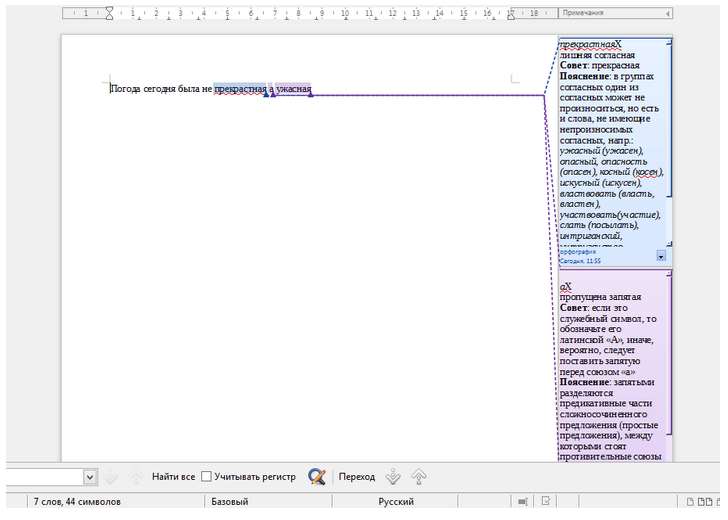
Task: Open the Find & Replace magnifier icon
Action: pyautogui.click(x=317, y=477)
